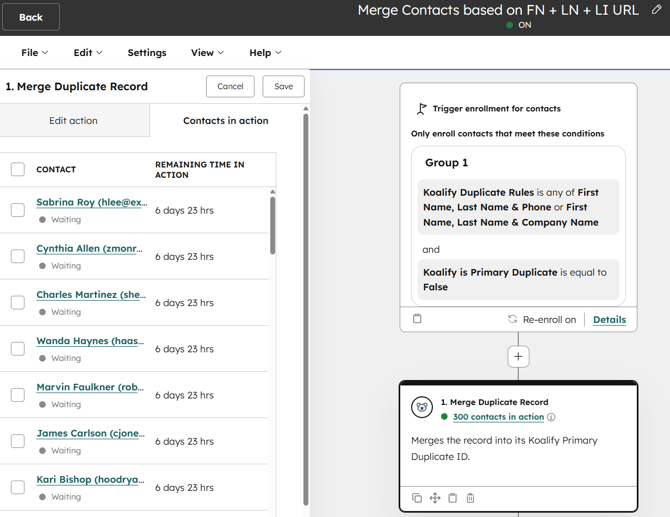The height and width of the screenshot is (517, 670).
Task: Click the CONTACT column header
Action: coord(56,170)
